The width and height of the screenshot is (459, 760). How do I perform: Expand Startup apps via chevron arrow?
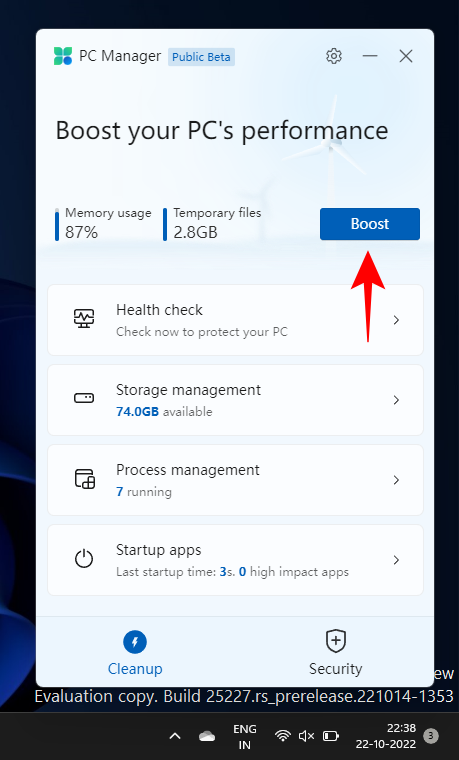tap(396, 560)
